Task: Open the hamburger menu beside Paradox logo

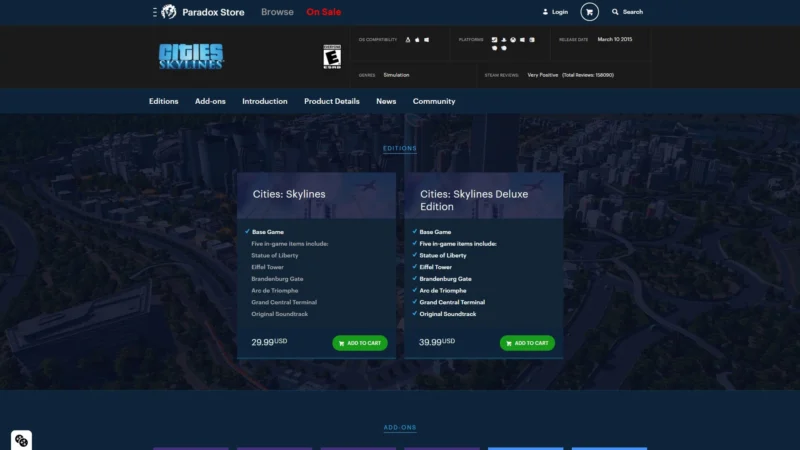Action: 155,12
